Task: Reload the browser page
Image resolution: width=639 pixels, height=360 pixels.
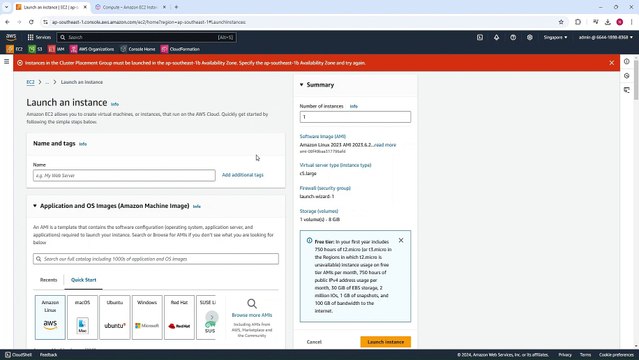Action: tap(31, 22)
